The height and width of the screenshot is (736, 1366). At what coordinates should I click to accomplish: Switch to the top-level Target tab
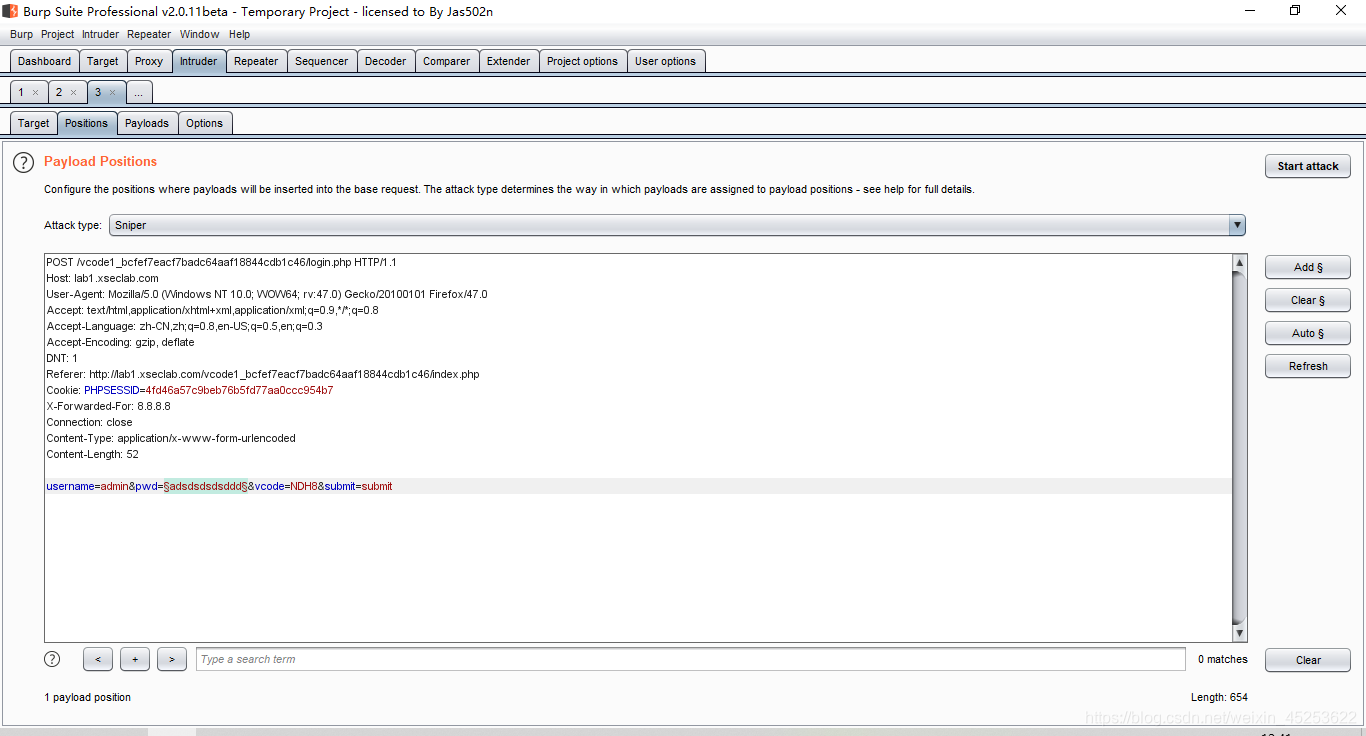click(x=102, y=61)
